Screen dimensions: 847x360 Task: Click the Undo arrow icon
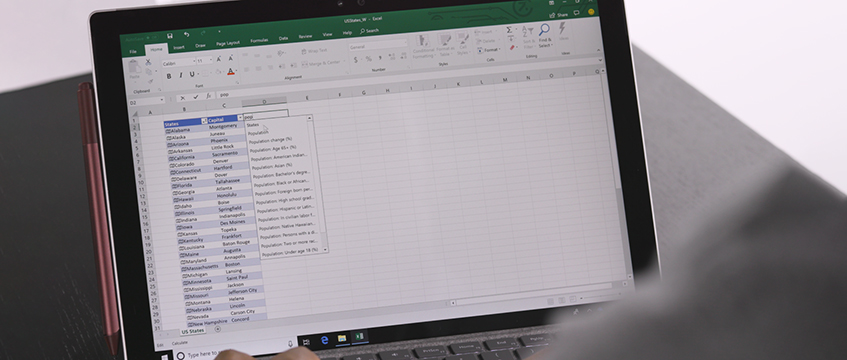(186, 34)
